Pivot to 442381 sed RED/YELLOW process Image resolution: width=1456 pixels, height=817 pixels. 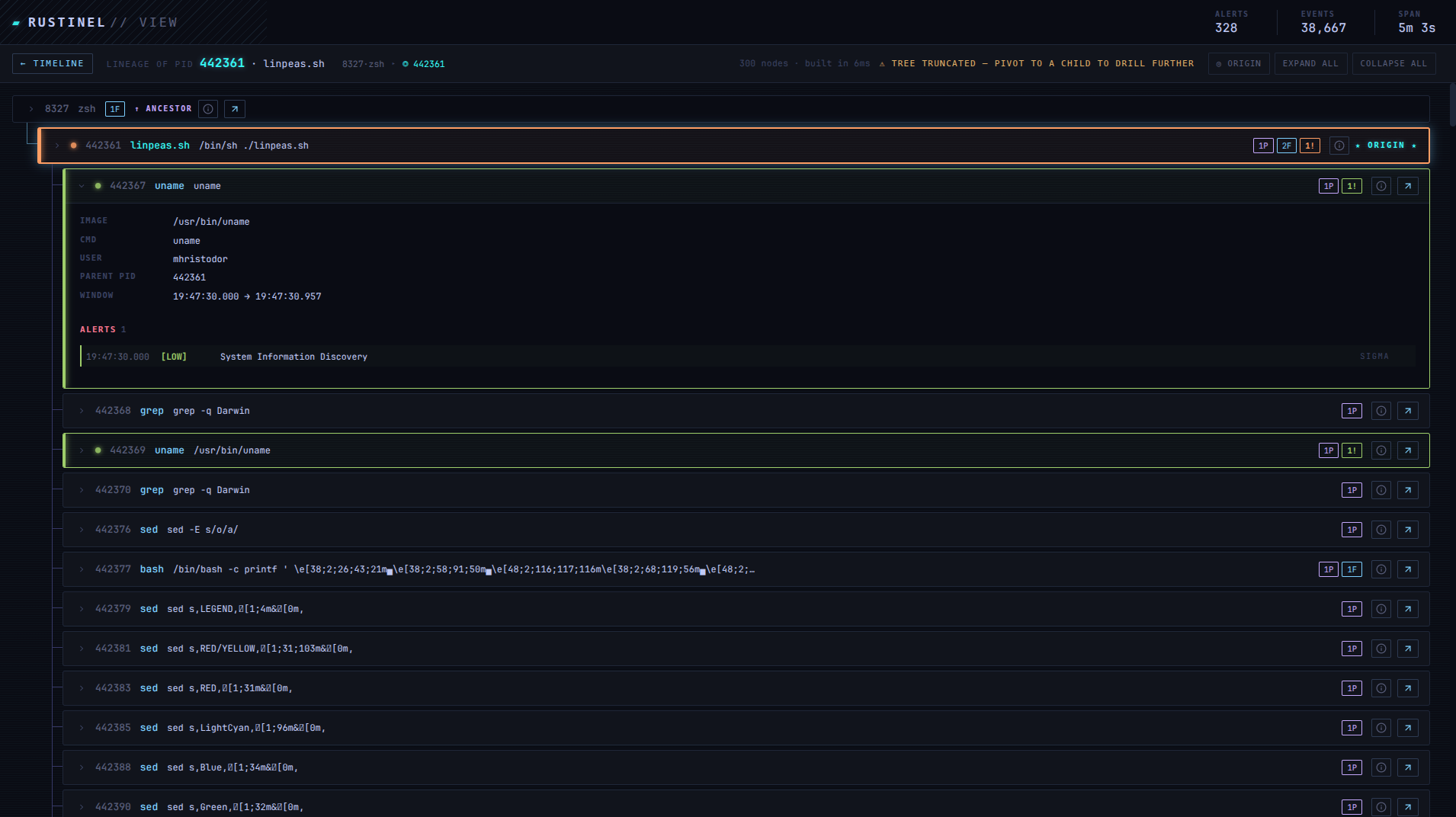tap(1408, 649)
